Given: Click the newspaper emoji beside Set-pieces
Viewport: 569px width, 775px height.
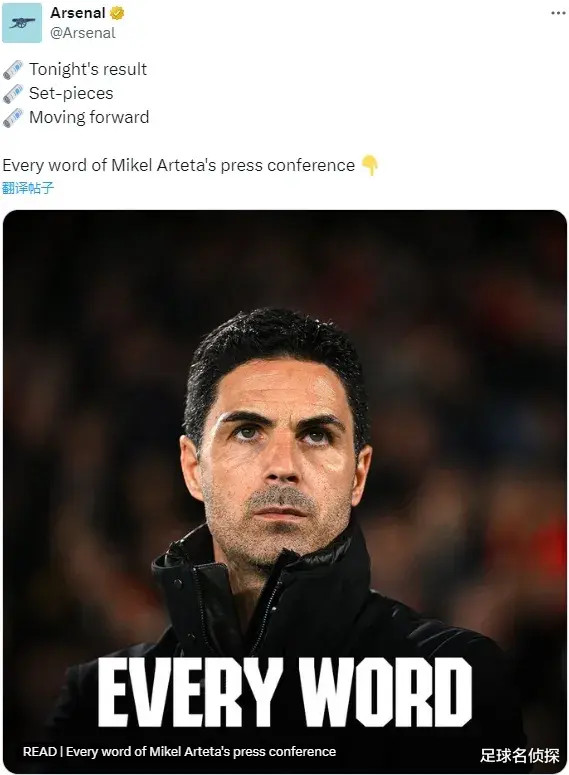Looking at the screenshot, I should click(13, 93).
